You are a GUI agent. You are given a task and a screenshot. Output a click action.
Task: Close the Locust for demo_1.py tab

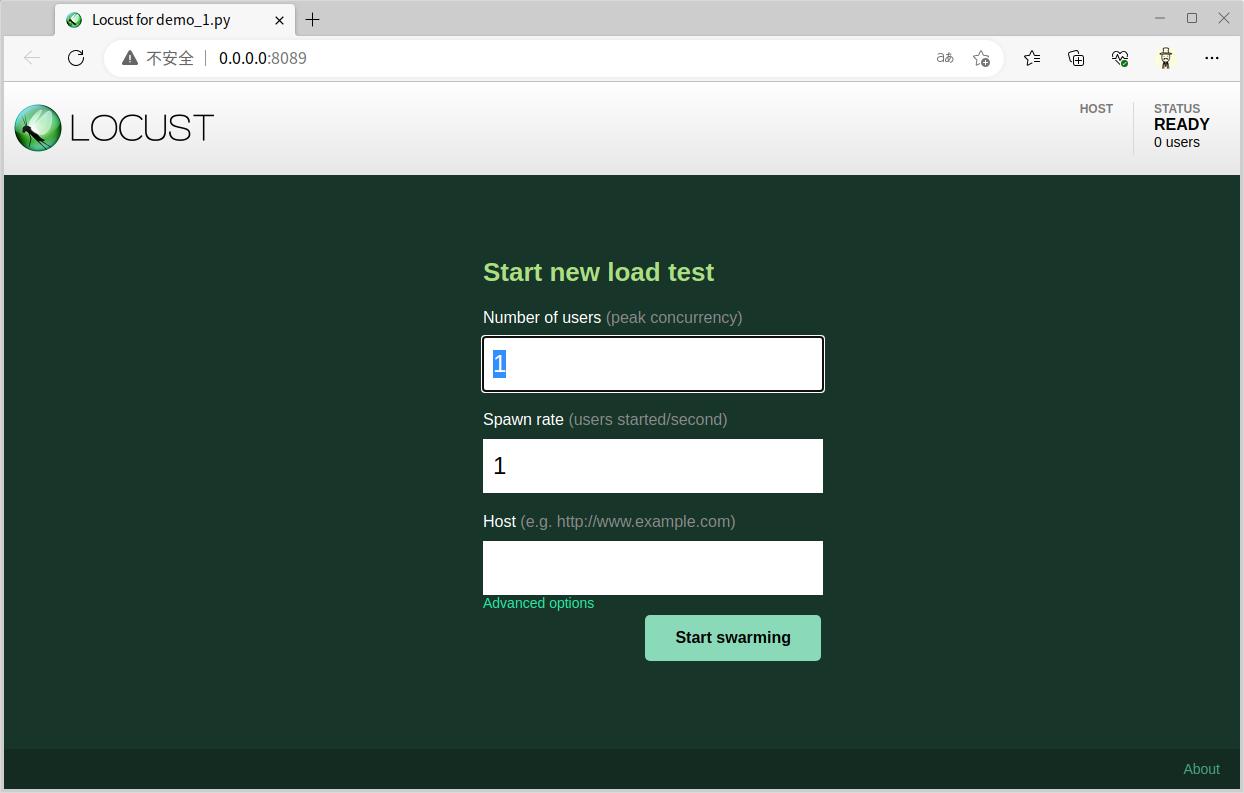click(279, 20)
